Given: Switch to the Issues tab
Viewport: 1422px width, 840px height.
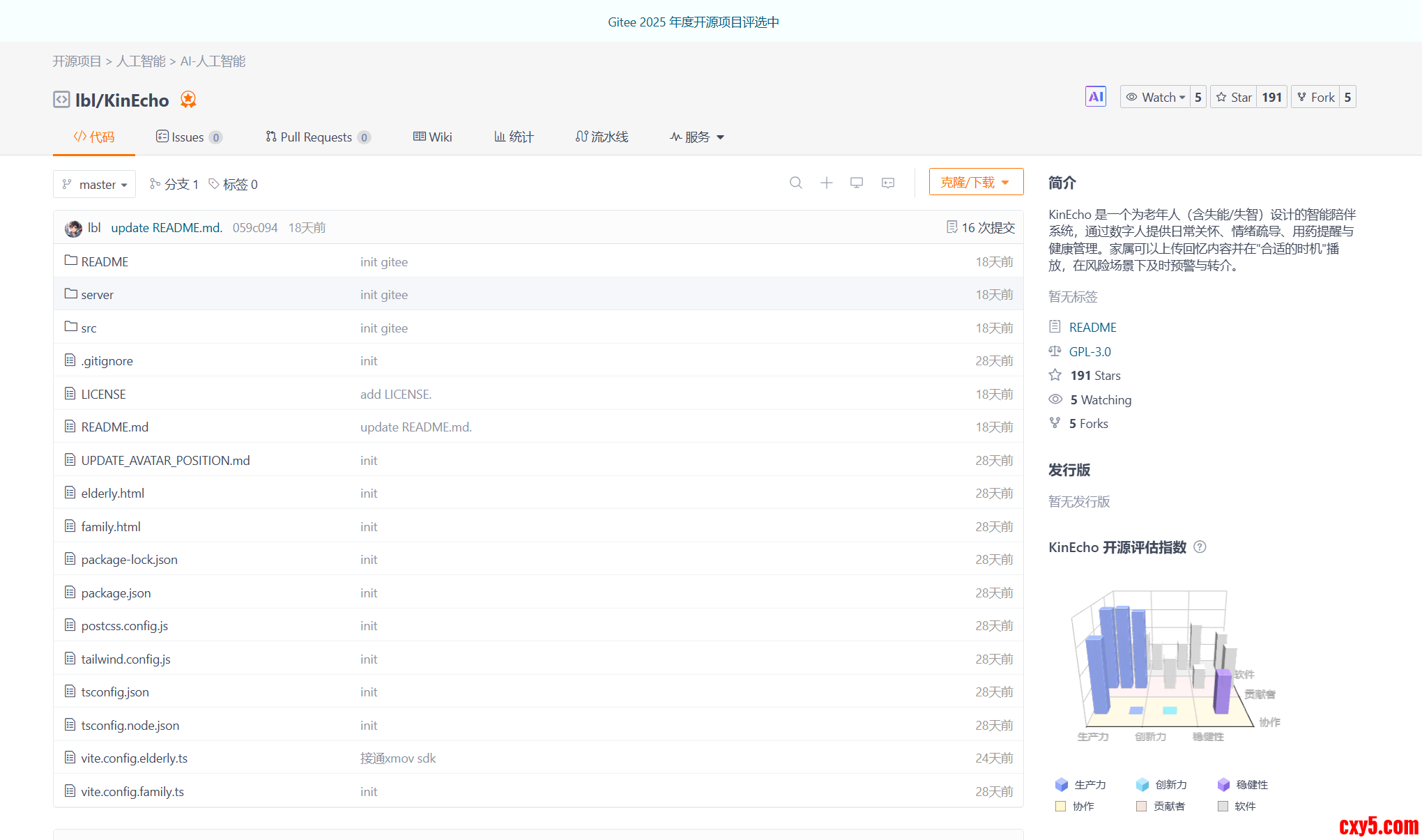Looking at the screenshot, I should point(188,137).
